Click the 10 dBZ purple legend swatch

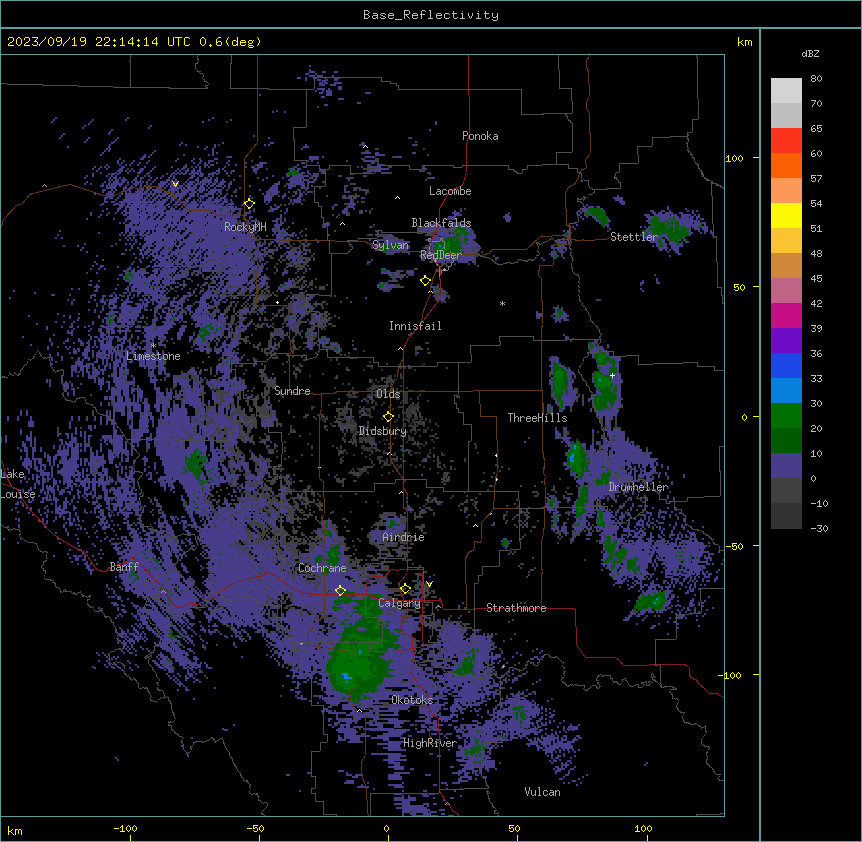pos(786,466)
